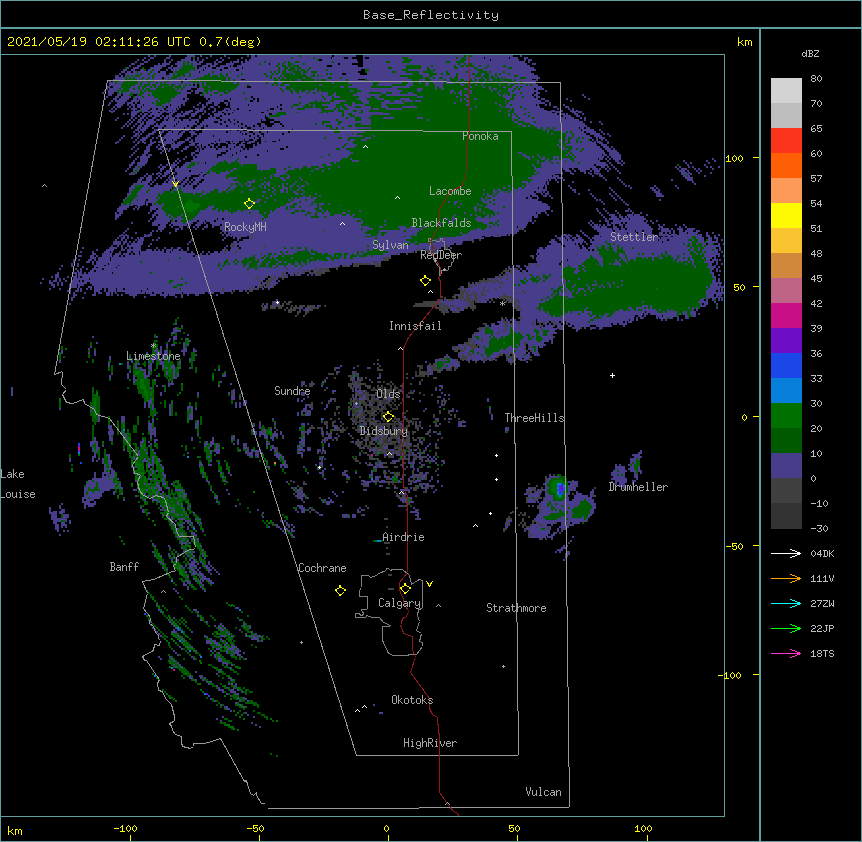Click the yellow V marker beside Calgary
Image resolution: width=862 pixels, height=842 pixels.
[429, 584]
